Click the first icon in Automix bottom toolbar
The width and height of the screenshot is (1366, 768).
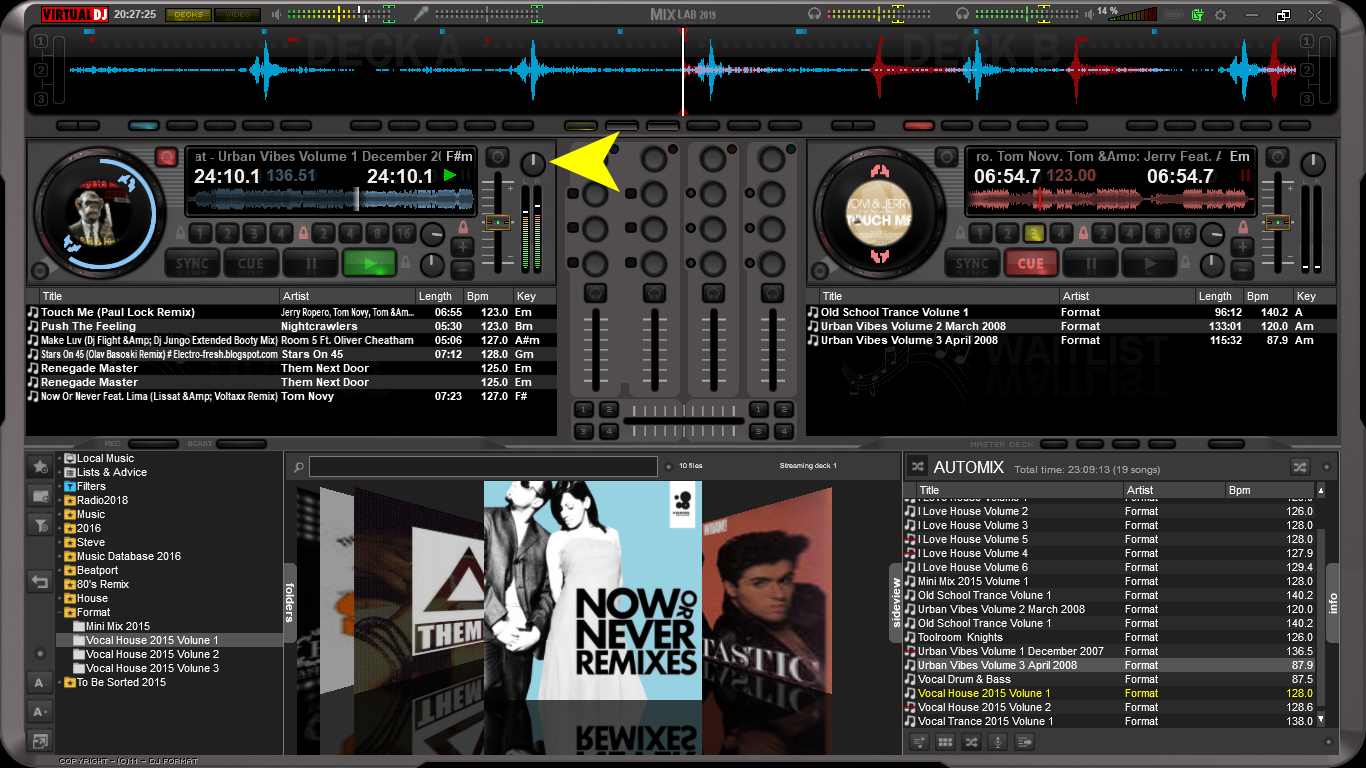coord(918,742)
